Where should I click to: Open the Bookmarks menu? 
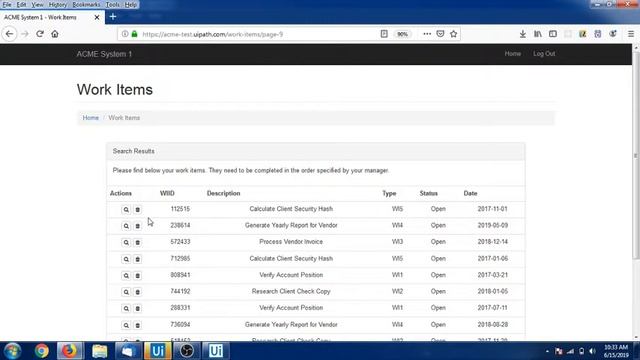click(x=86, y=4)
